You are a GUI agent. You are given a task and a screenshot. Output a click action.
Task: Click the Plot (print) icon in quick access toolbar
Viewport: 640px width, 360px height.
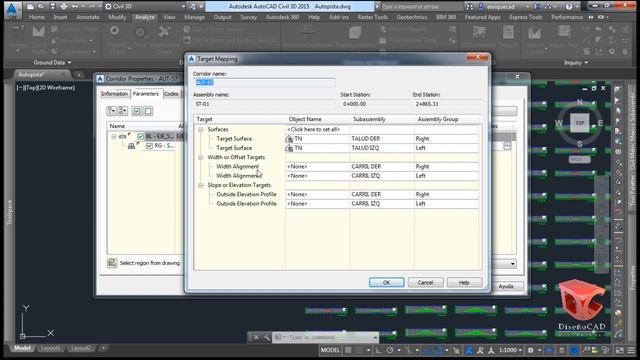point(64,7)
